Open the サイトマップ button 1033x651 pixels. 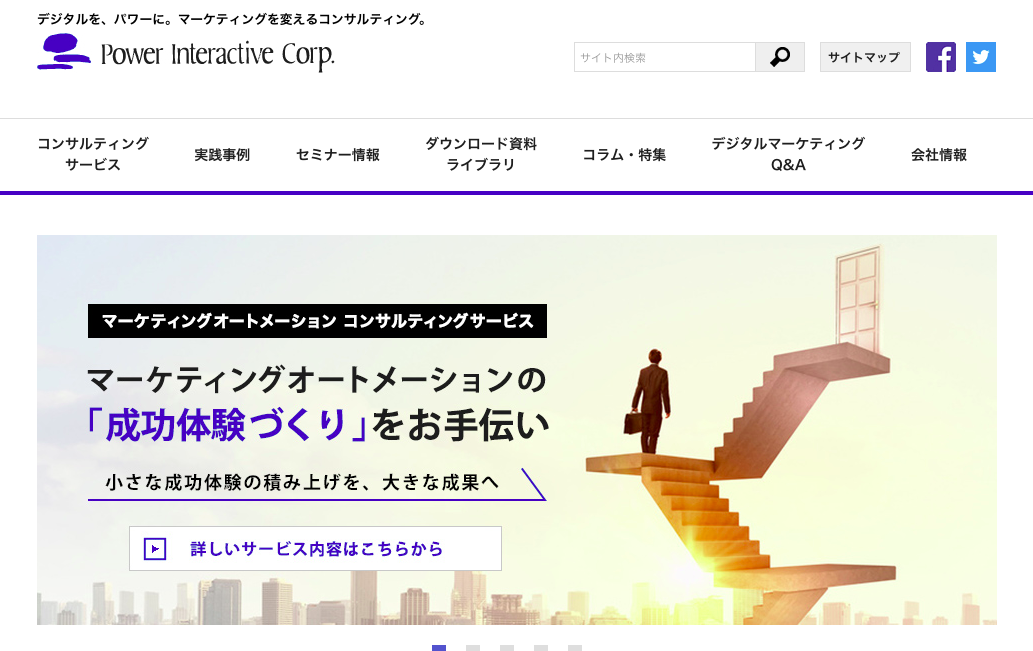(x=865, y=57)
